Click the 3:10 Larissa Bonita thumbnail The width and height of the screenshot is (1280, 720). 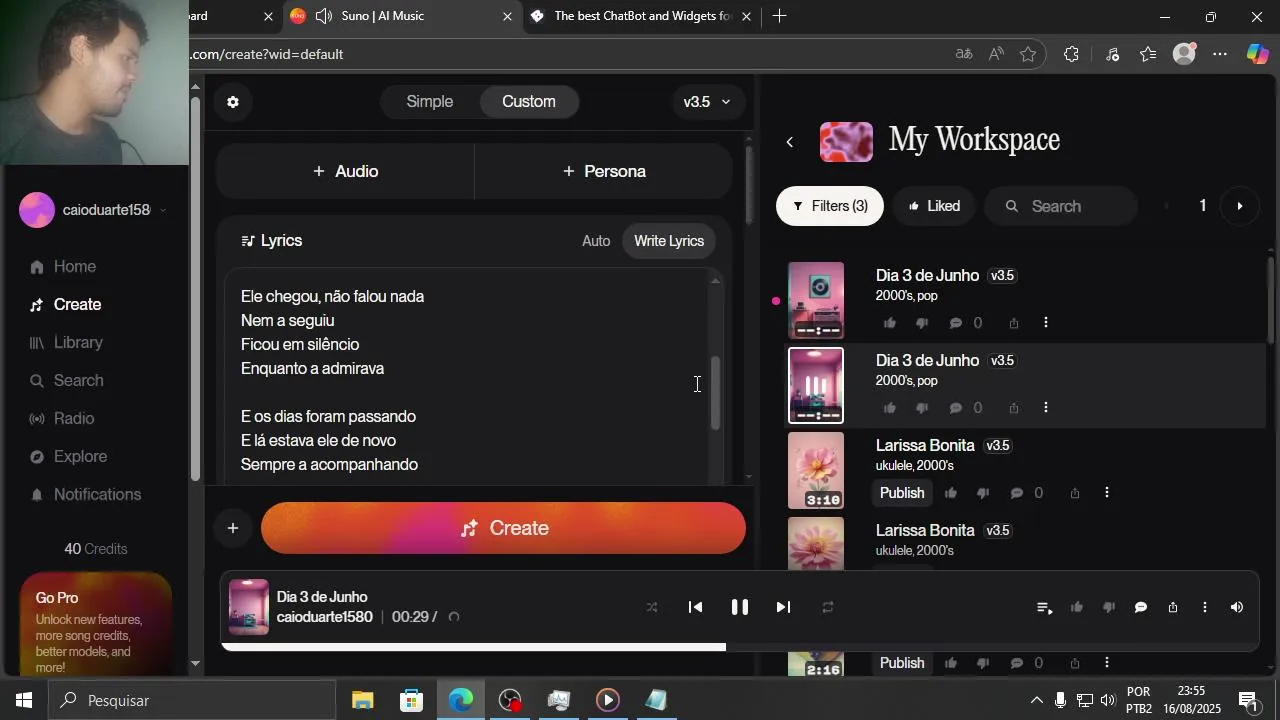click(x=816, y=470)
